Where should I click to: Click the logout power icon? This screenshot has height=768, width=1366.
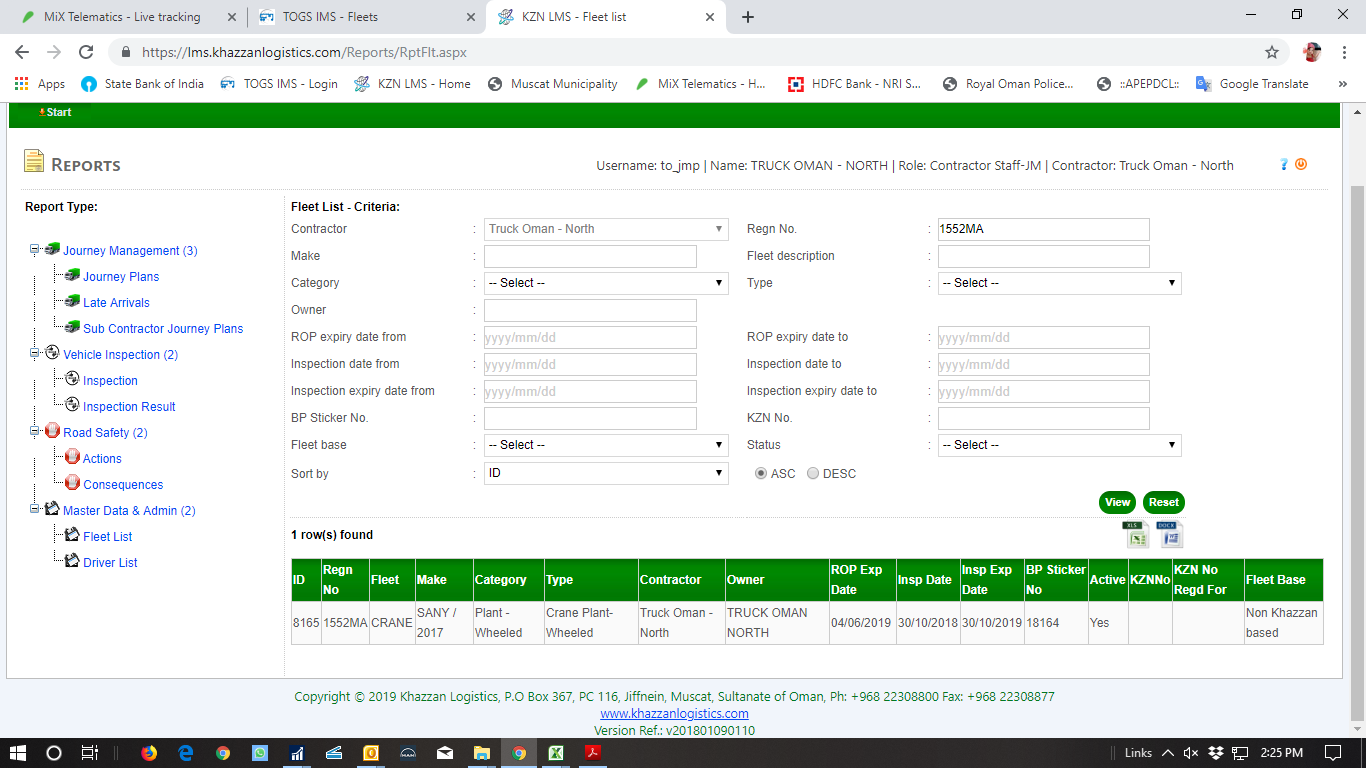tap(1301, 164)
